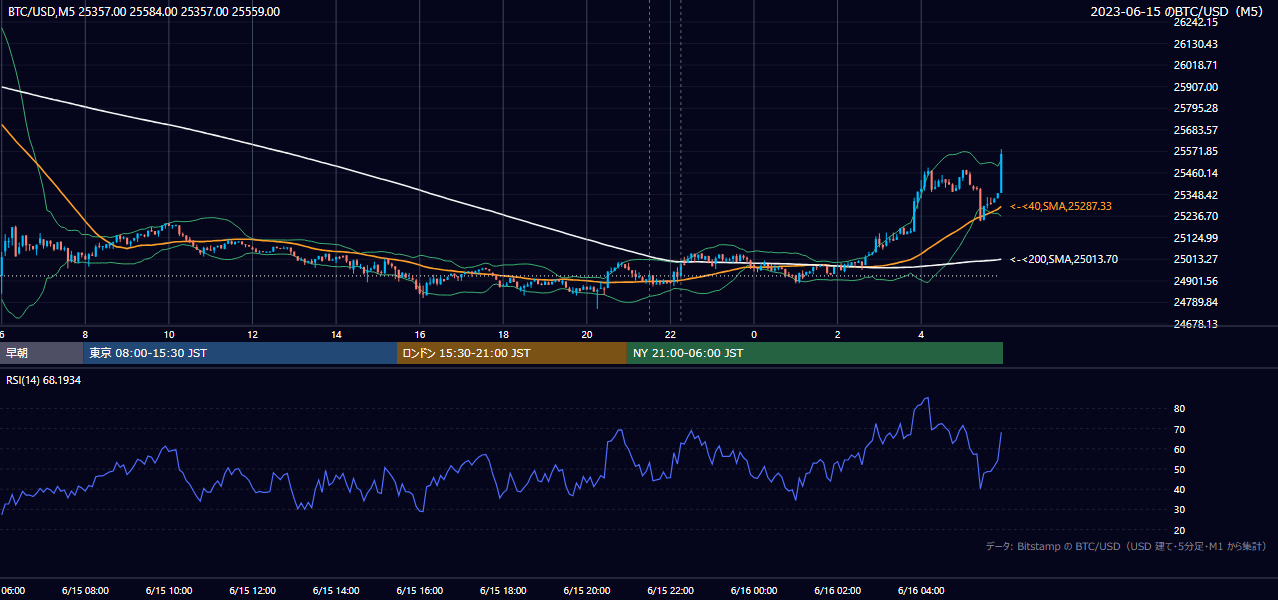Viewport: 1278px width, 600px height.
Task: Click the 6/15 22:00 date label
Action: [x=670, y=591]
